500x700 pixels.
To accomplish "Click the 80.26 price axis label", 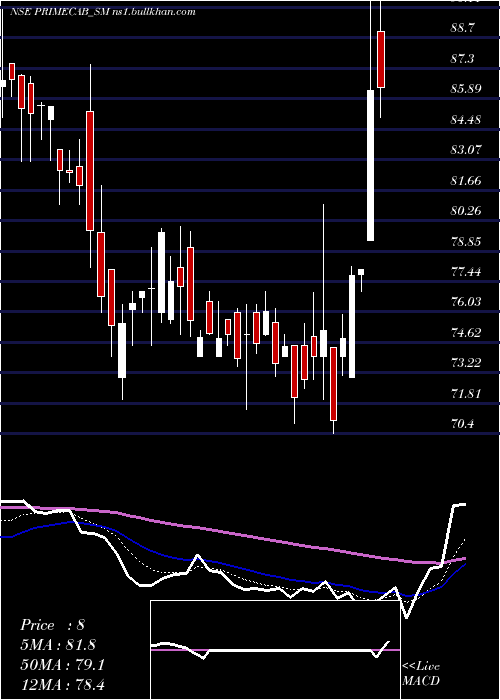I will coord(467,210).
